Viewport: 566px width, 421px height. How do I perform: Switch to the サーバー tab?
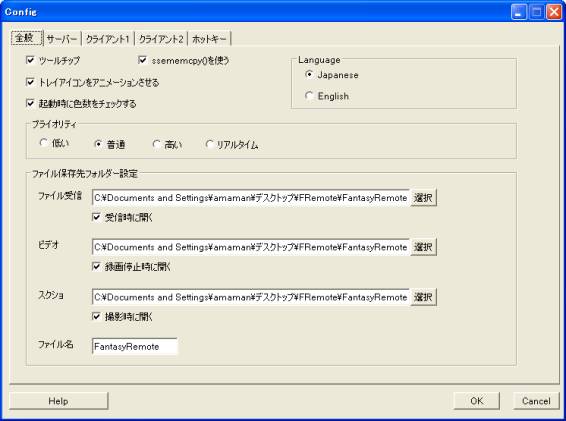click(x=62, y=39)
